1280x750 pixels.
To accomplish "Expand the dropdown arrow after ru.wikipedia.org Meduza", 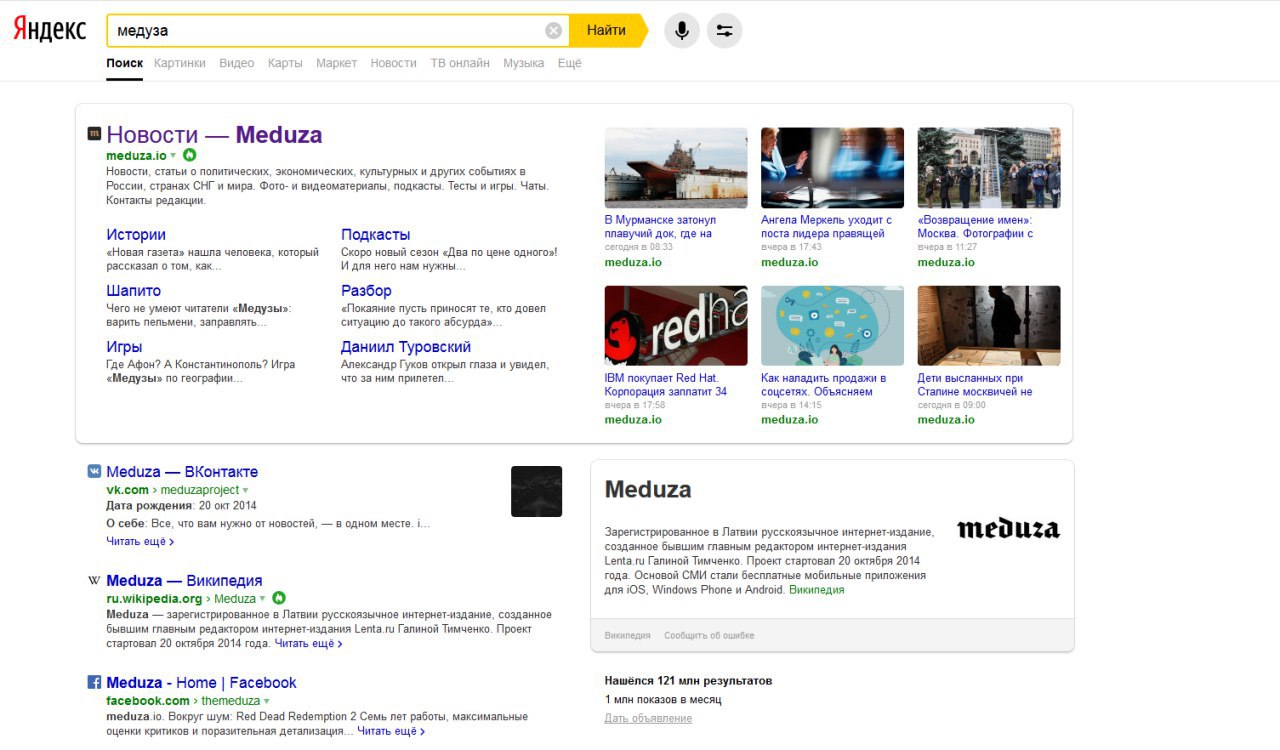I will 262,599.
